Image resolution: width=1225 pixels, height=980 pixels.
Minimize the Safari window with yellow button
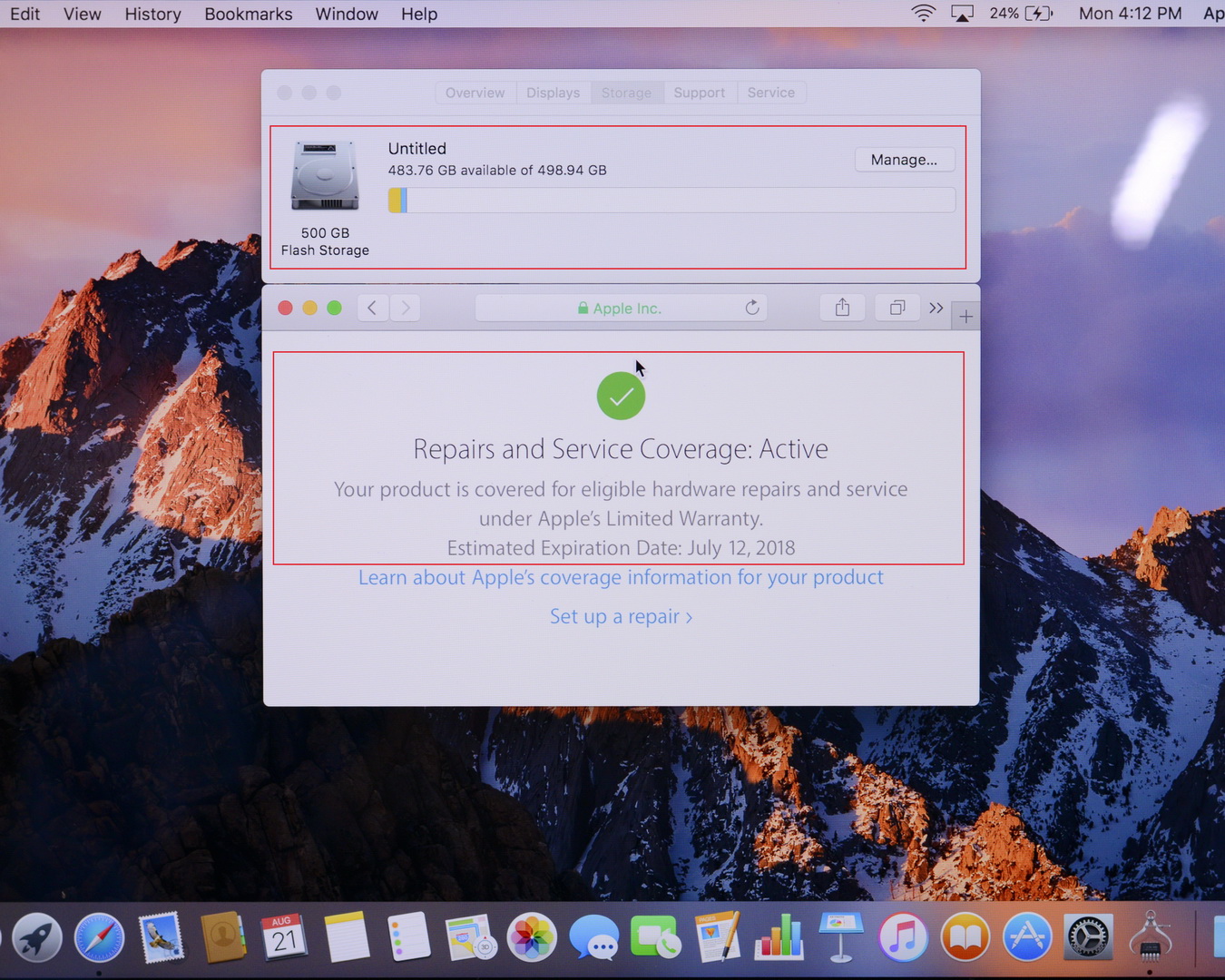(x=309, y=308)
